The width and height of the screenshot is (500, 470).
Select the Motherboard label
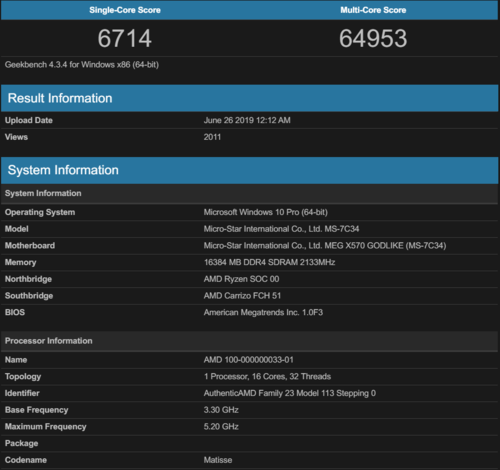(x=30, y=246)
